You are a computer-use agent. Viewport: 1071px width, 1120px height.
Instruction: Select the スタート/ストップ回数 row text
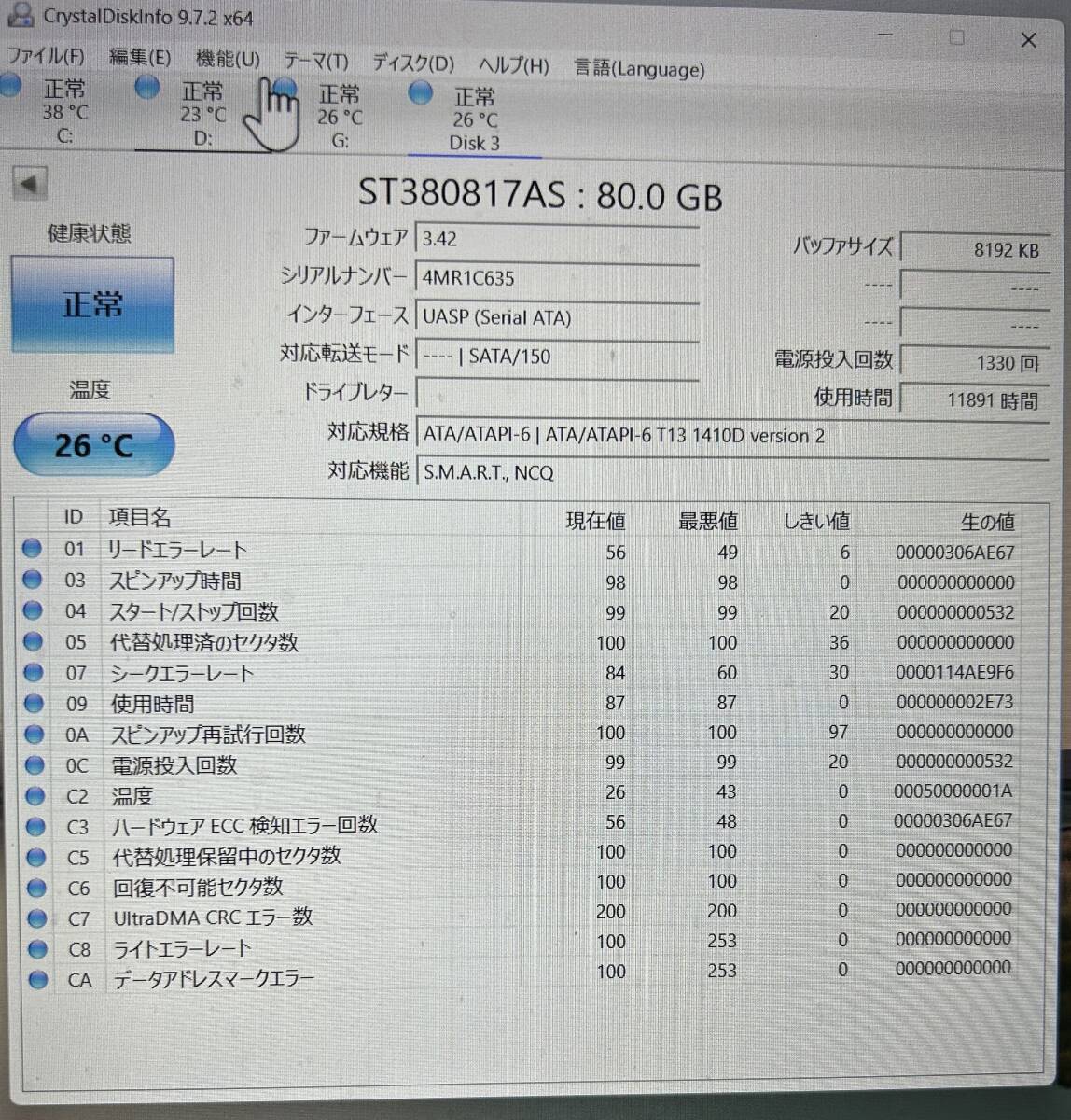click(194, 611)
